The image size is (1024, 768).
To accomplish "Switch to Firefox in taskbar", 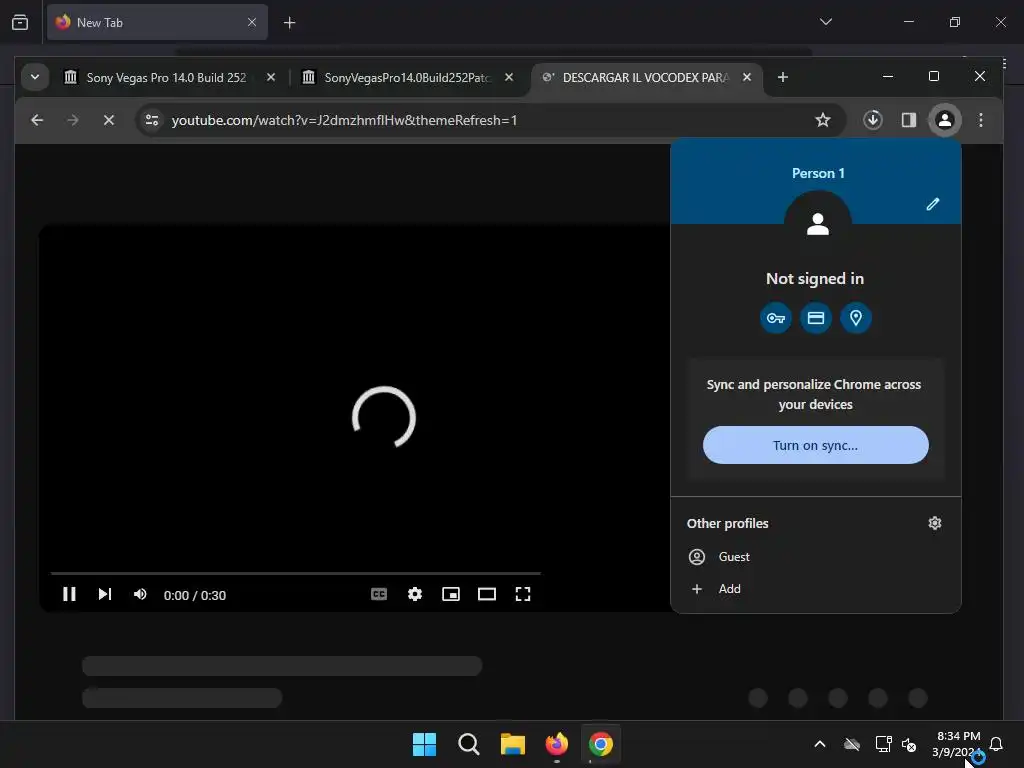I will 556,744.
